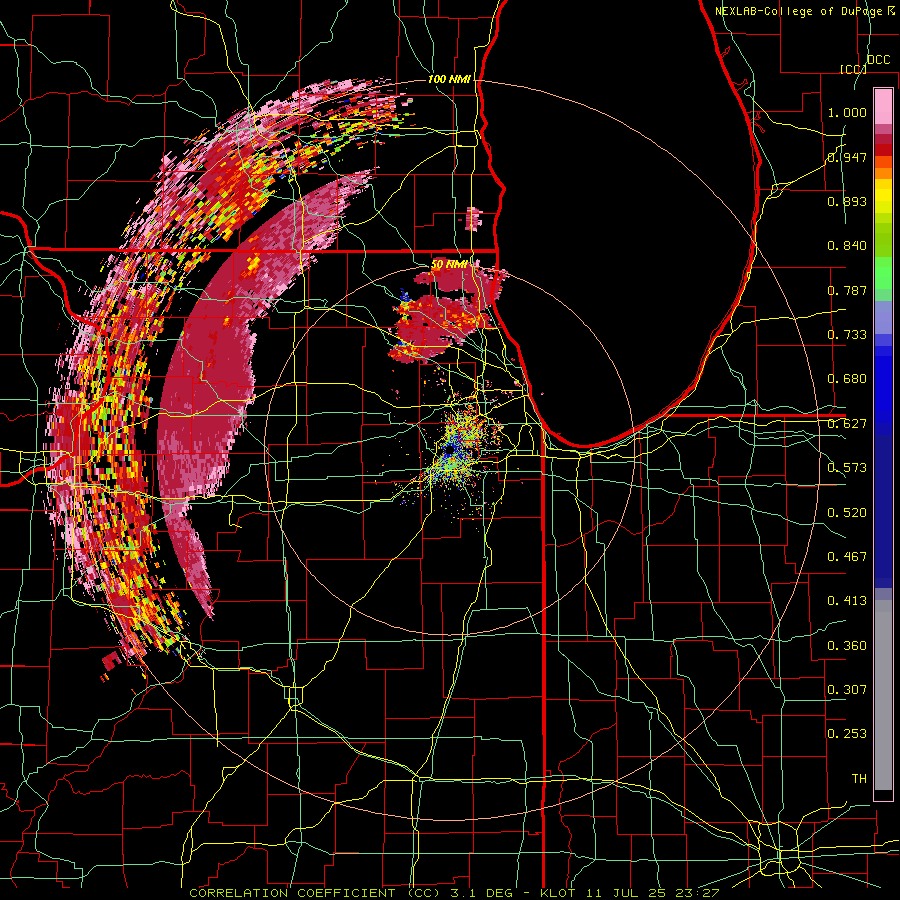Click the "0.520" color scale value
900x900 pixels.
point(847,513)
